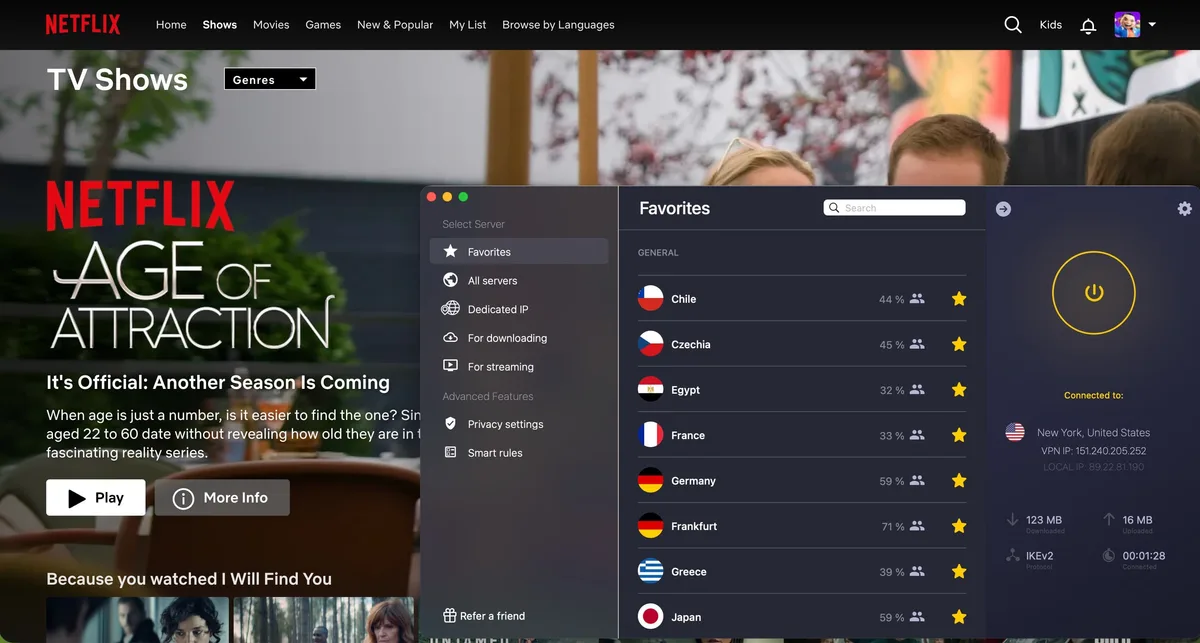Click the Czechia flag icon
Screen dimensions: 1200x643
tap(651, 344)
